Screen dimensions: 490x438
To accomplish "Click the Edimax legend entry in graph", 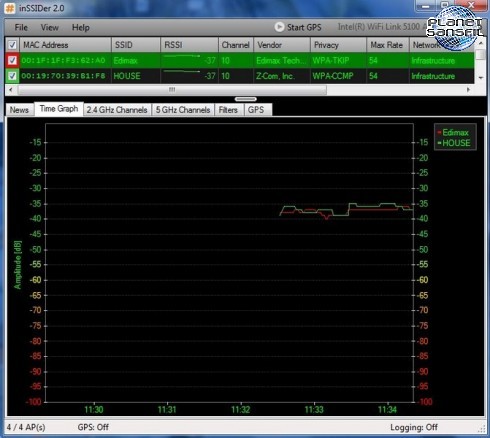I will [x=453, y=132].
